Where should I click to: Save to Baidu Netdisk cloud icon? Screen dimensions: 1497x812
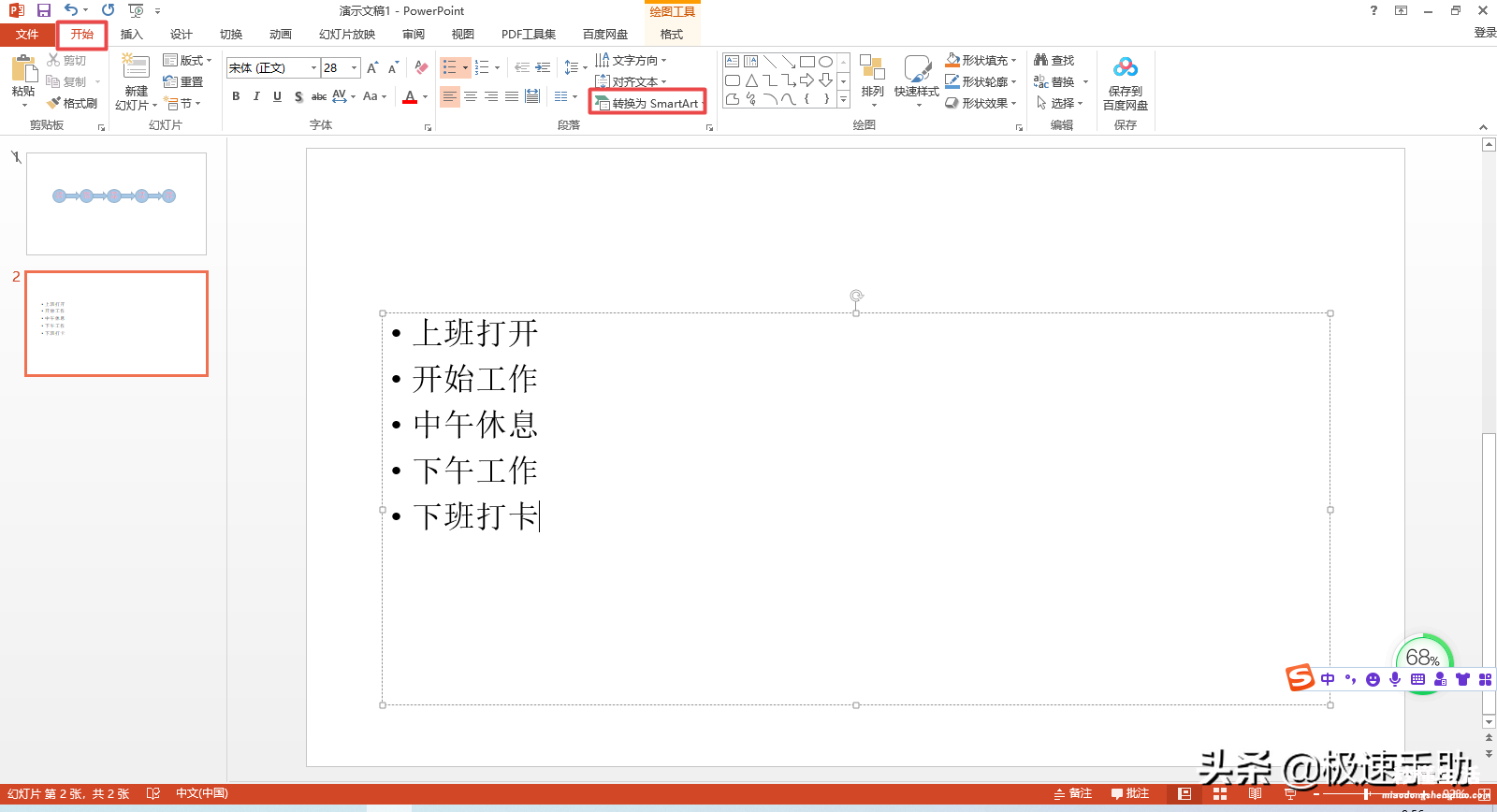pos(1126,67)
